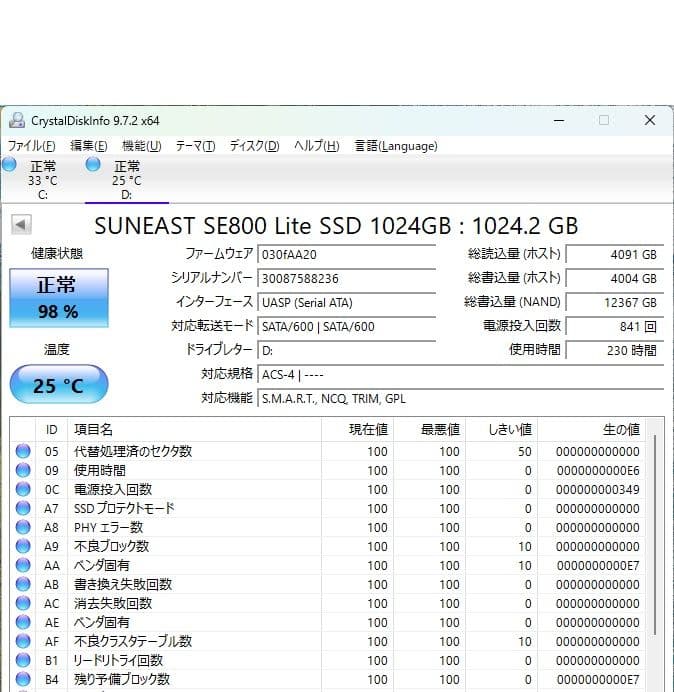Select the C: drive 33 °C tab
Image resolution: width=674 pixels, height=692 pixels.
43,180
